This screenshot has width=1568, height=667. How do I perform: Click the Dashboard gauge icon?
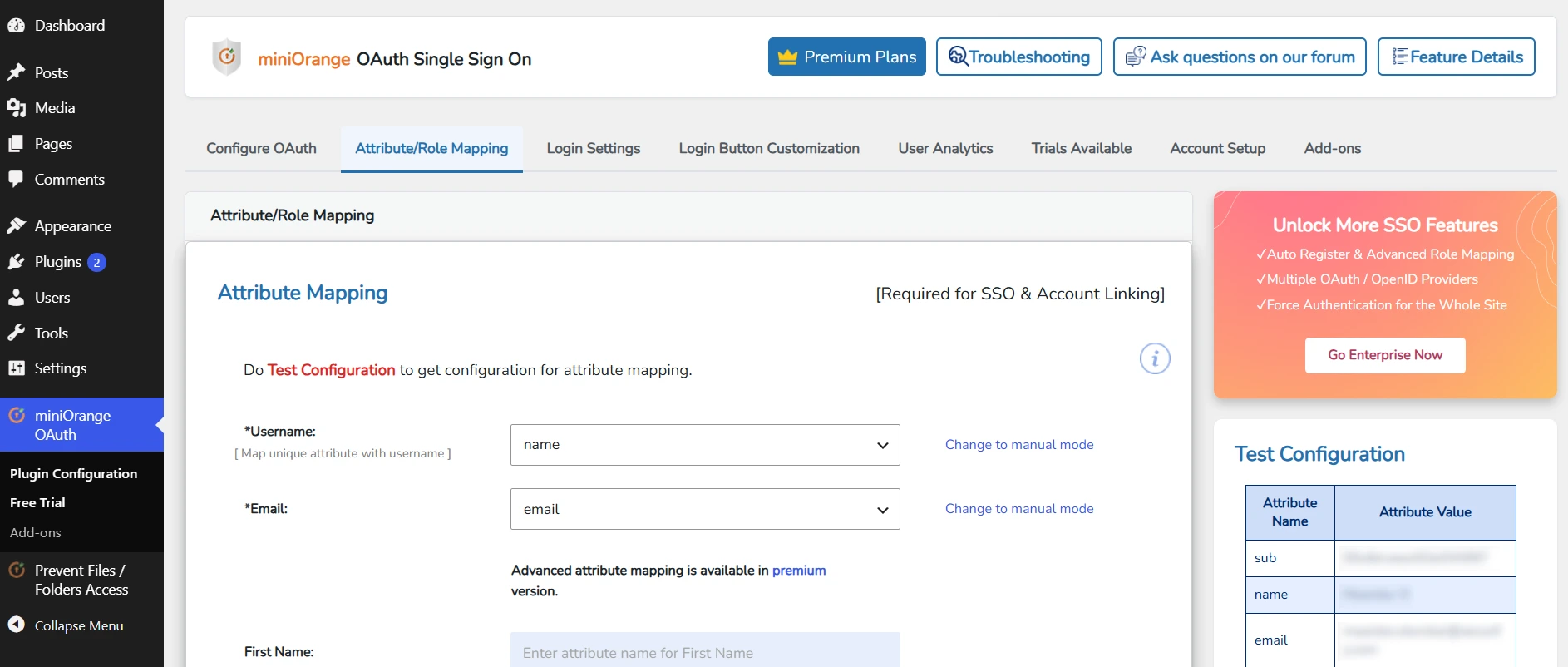click(x=17, y=25)
